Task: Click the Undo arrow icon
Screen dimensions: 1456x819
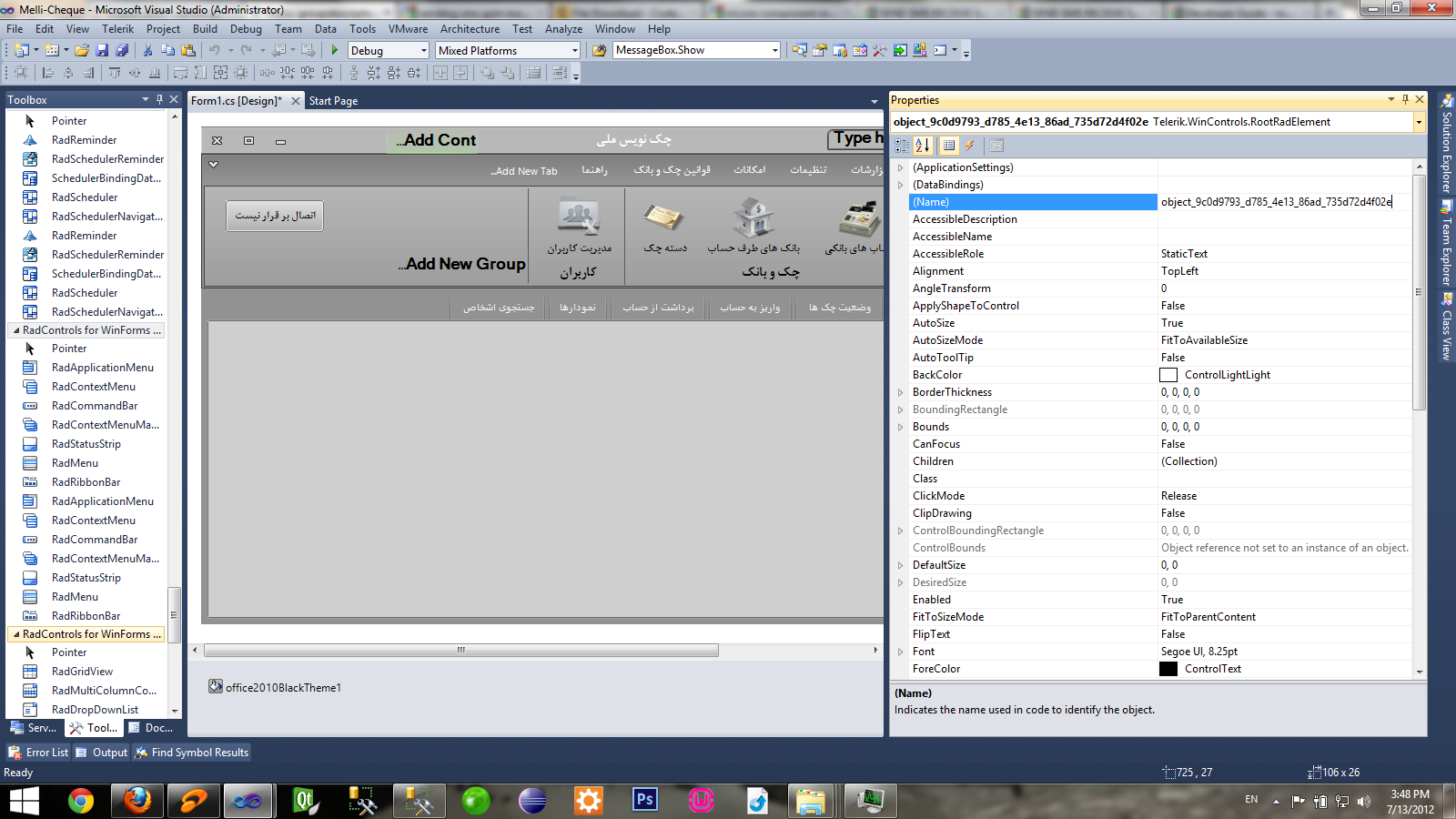Action: pos(215,50)
